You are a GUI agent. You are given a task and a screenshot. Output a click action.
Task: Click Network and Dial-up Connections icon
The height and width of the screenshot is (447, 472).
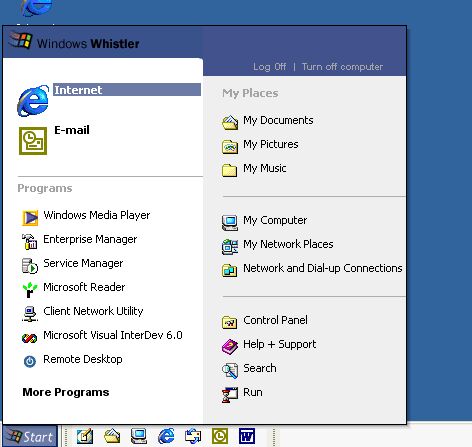click(230, 270)
